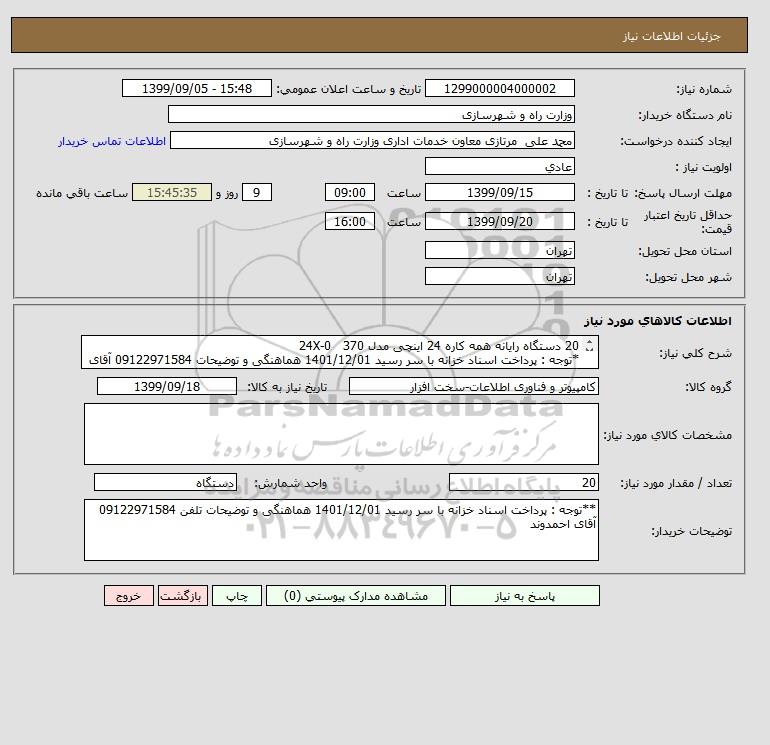Click the label 'شماره نیاز:'

point(704,89)
